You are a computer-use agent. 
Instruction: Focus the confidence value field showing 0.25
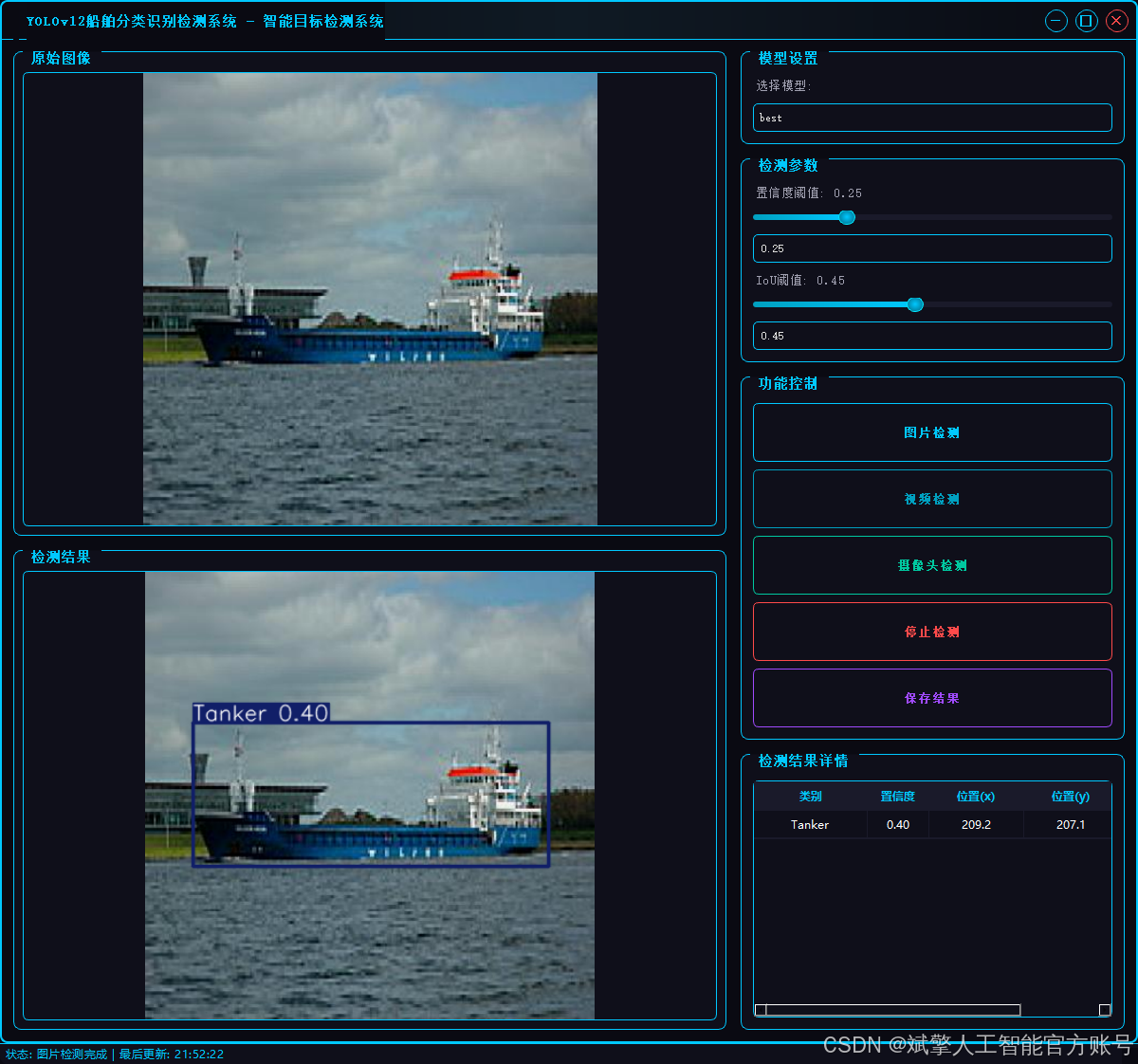[x=932, y=248]
